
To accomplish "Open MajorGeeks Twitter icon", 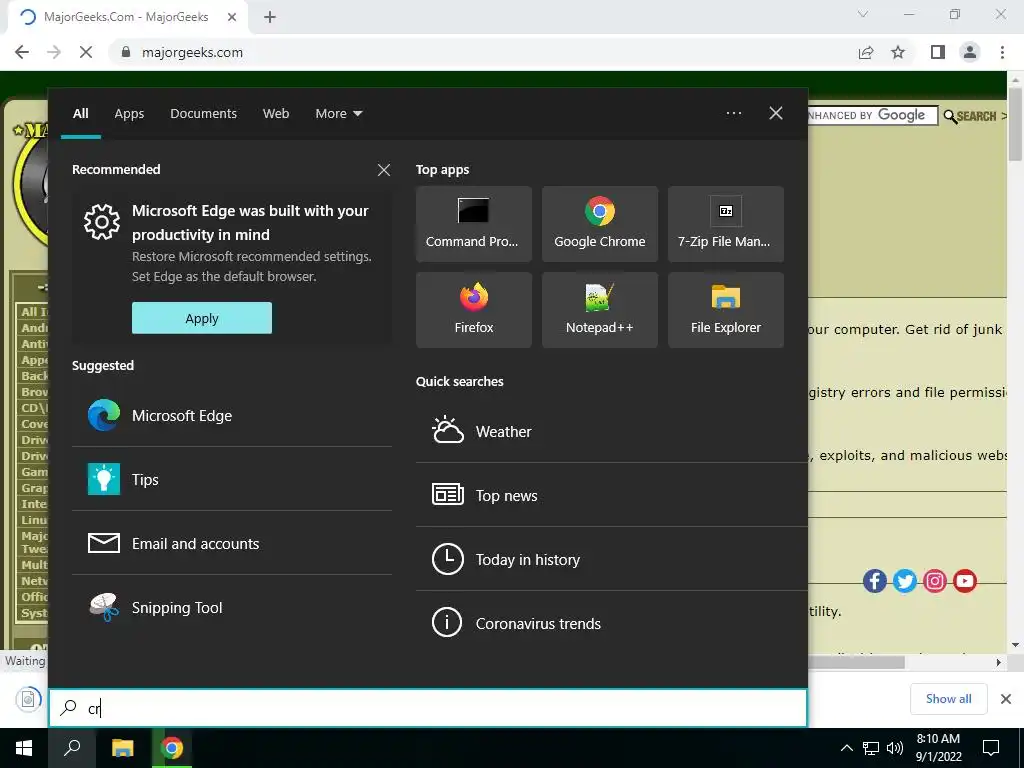I will (x=904, y=581).
